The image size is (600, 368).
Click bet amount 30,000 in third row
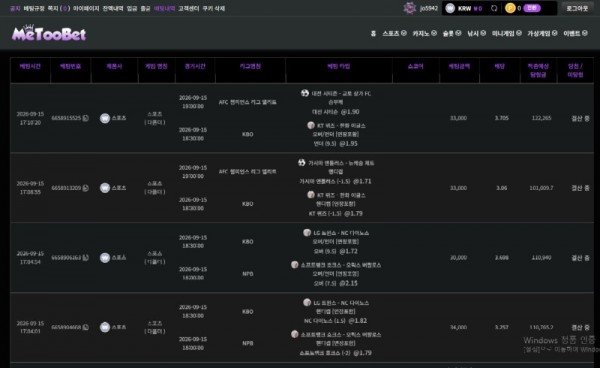[x=458, y=258]
